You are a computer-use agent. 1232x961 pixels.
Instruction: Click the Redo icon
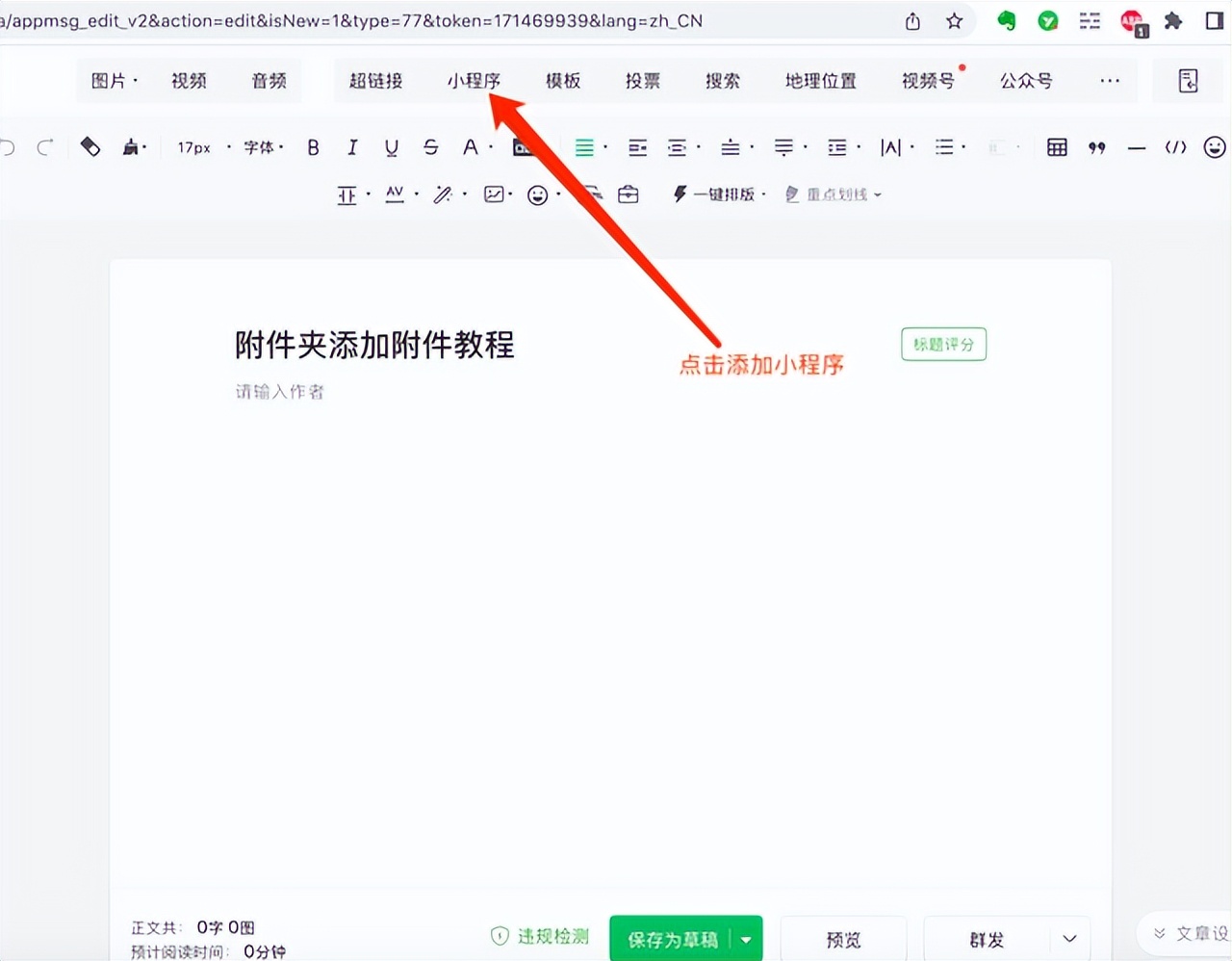[x=44, y=146]
